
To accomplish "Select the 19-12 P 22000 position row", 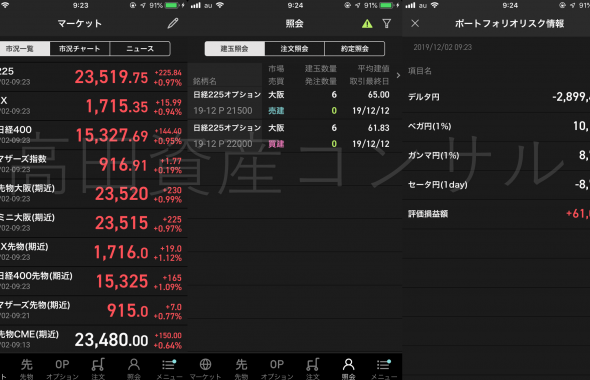I will click(295, 136).
